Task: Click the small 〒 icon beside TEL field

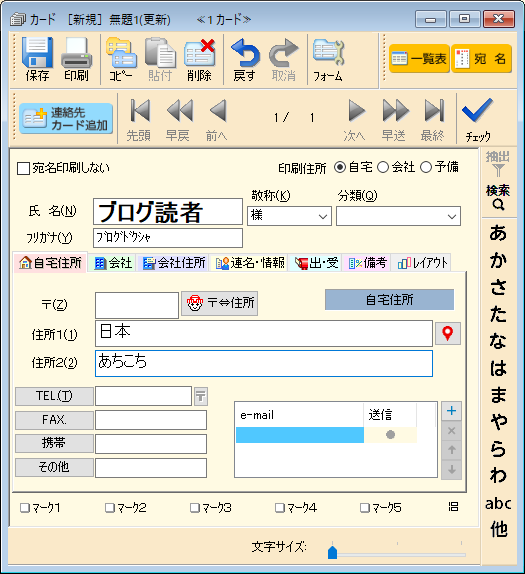Action: (x=201, y=396)
